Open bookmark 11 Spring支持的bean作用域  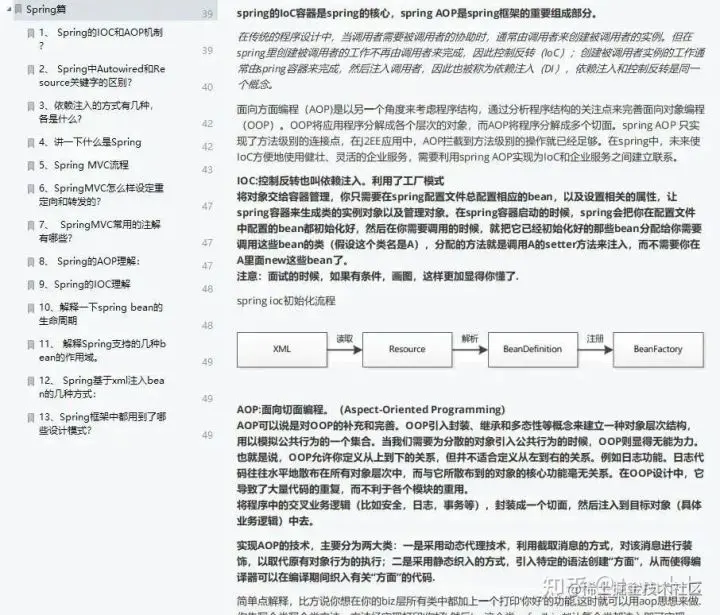102,350
